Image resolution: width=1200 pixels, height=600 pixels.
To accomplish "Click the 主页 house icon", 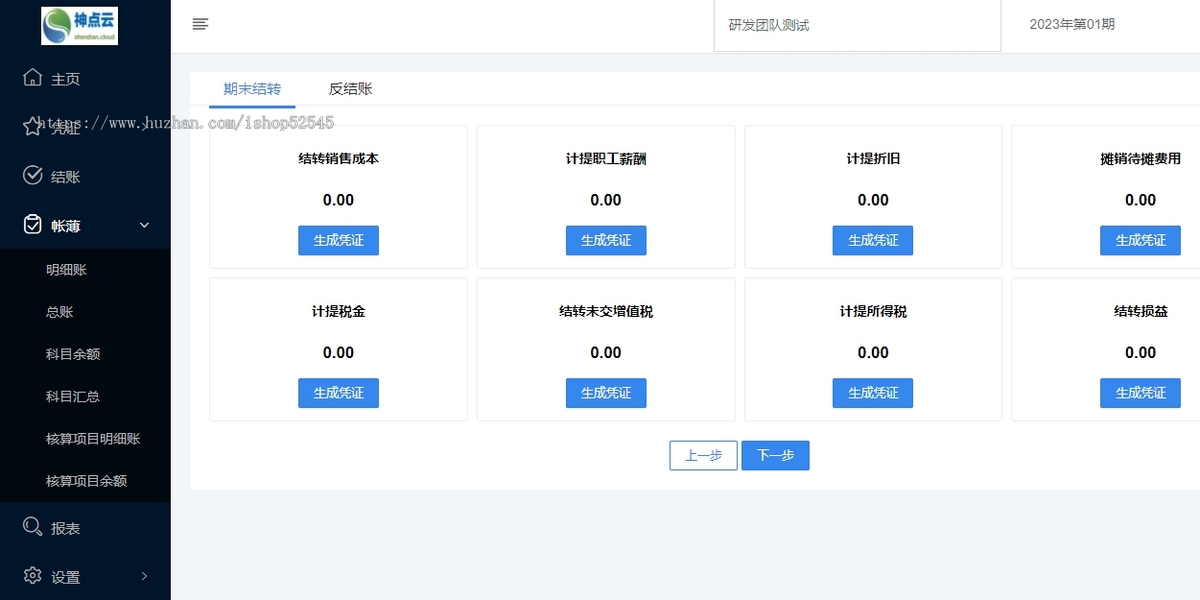I will pyautogui.click(x=32, y=78).
